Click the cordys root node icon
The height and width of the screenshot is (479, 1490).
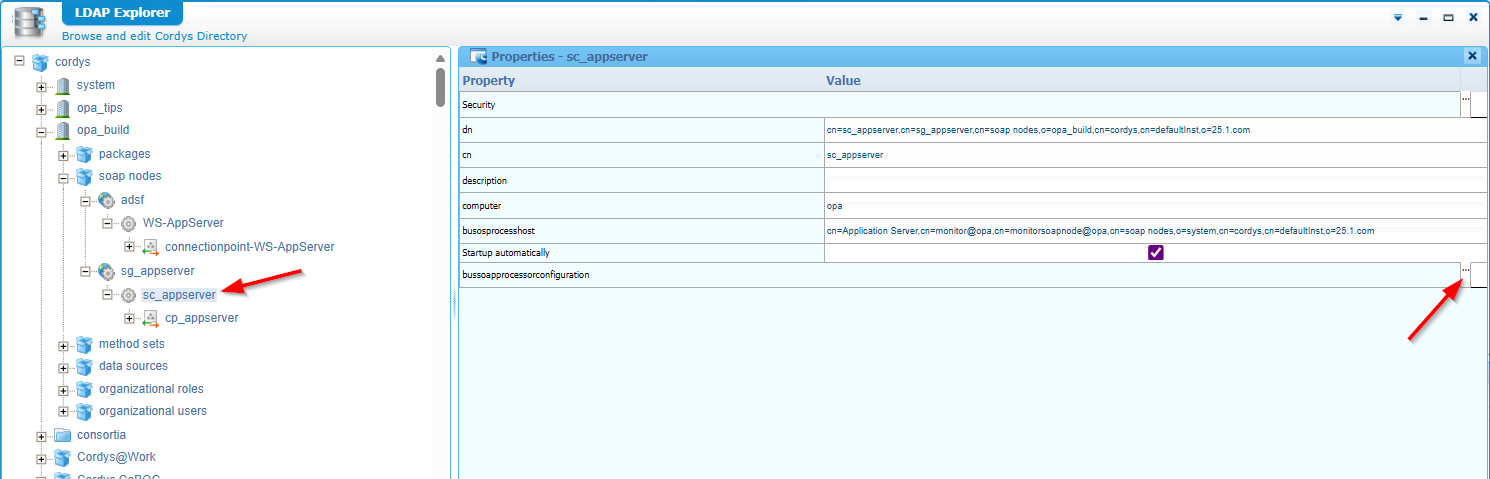click(x=40, y=62)
